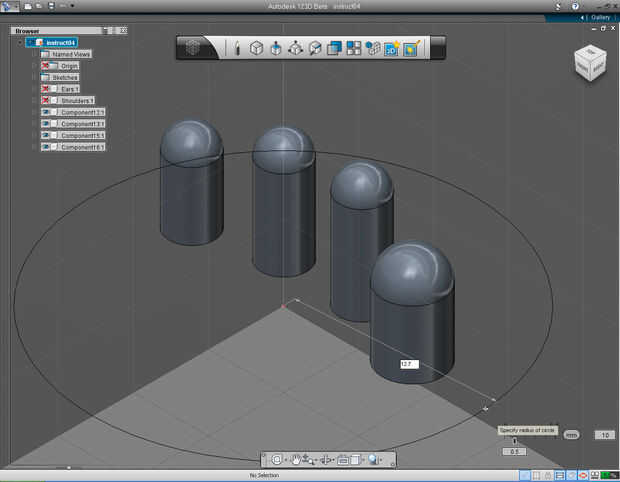Select Component16:1 in the browser
The width and height of the screenshot is (620, 482).
[83, 147]
